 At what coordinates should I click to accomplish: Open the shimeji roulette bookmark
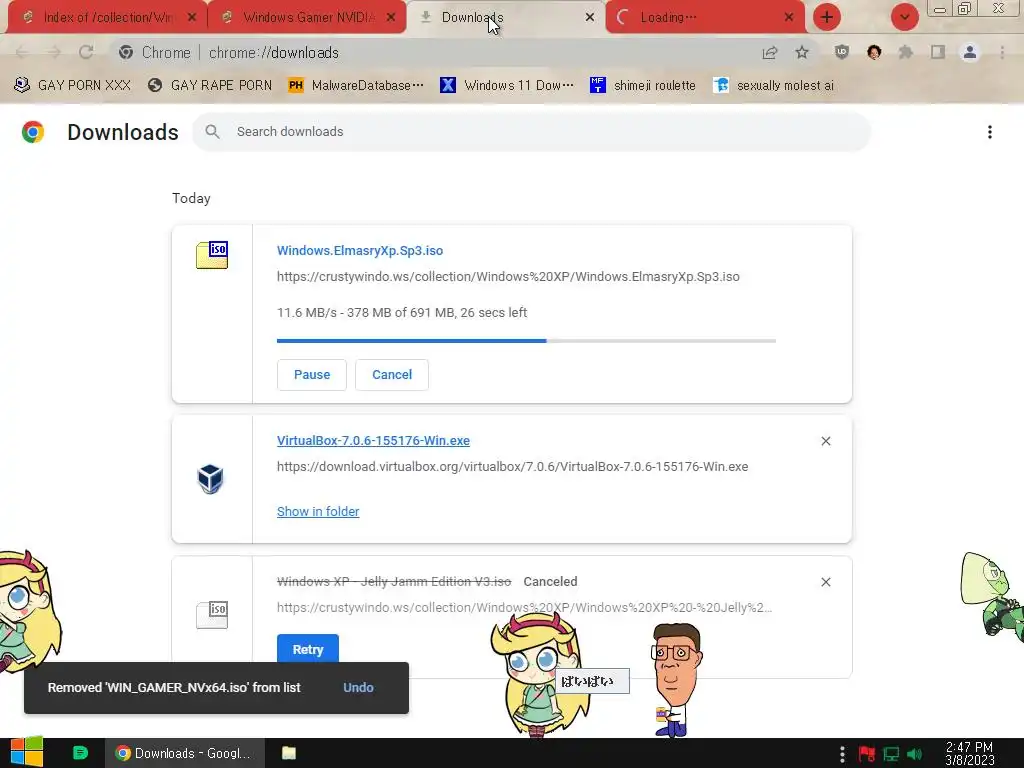pyautogui.click(x=643, y=85)
